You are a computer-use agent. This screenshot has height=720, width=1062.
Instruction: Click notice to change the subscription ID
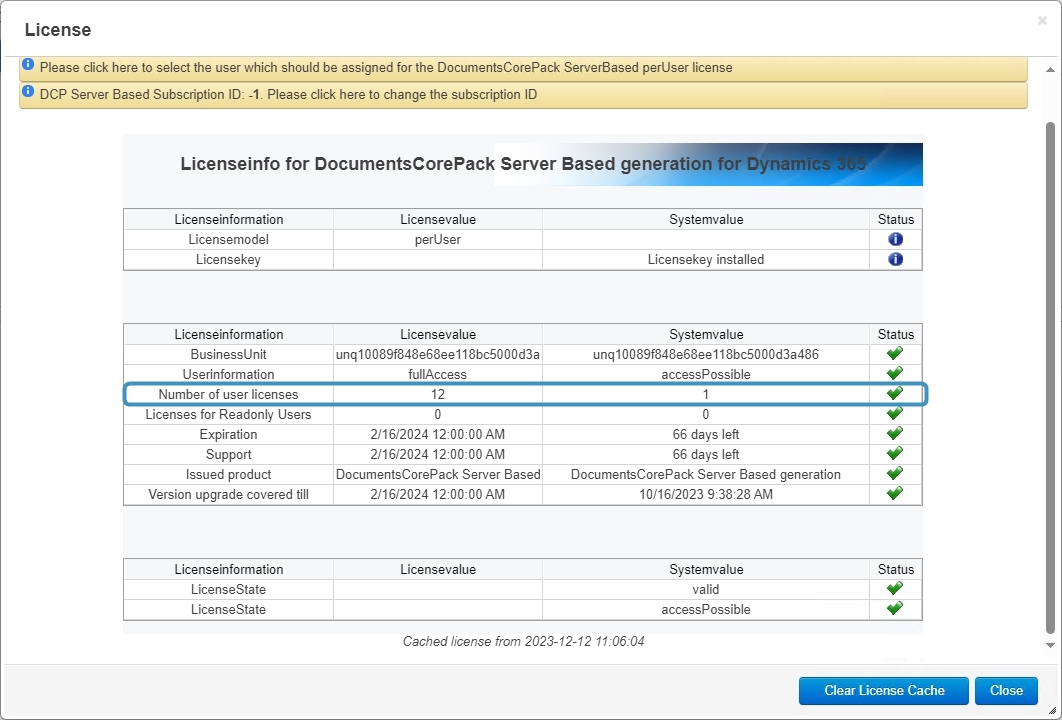tap(523, 95)
